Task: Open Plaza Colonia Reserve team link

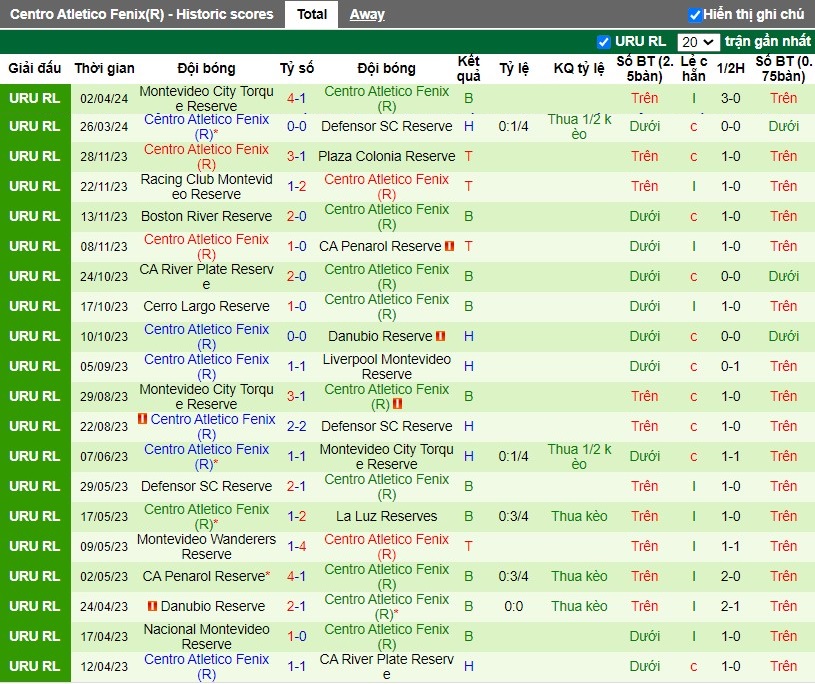Action: pos(387,156)
